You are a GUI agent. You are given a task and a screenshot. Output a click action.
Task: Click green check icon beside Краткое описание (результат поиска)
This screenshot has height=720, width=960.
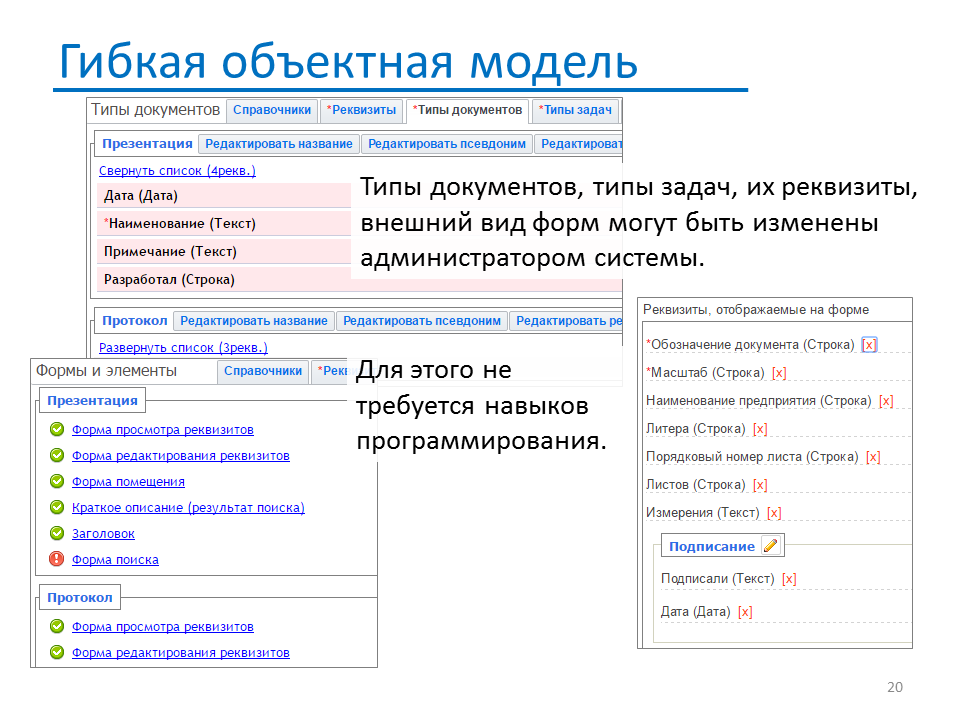(57, 507)
